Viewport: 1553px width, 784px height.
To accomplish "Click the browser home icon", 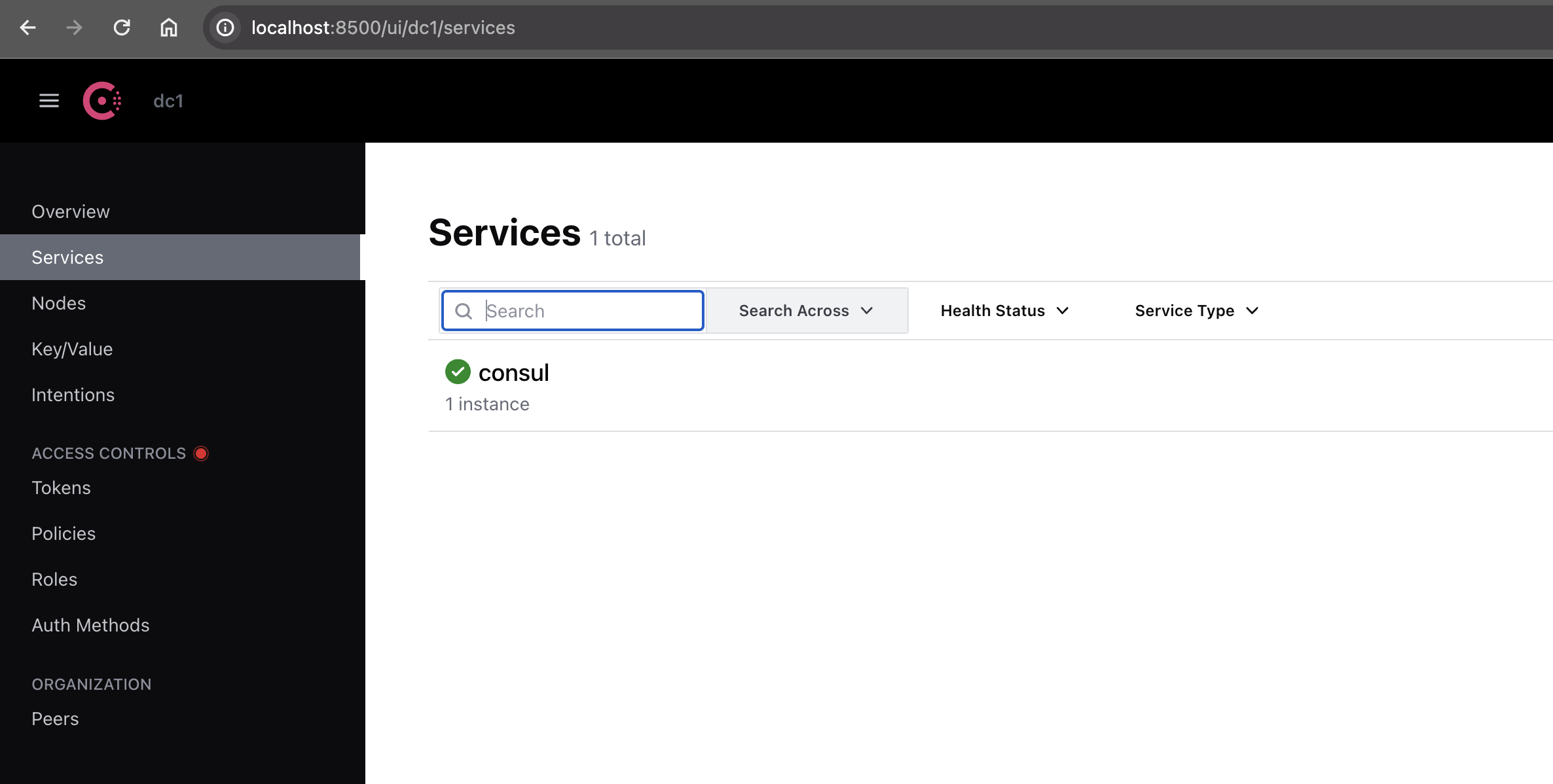I will (168, 27).
